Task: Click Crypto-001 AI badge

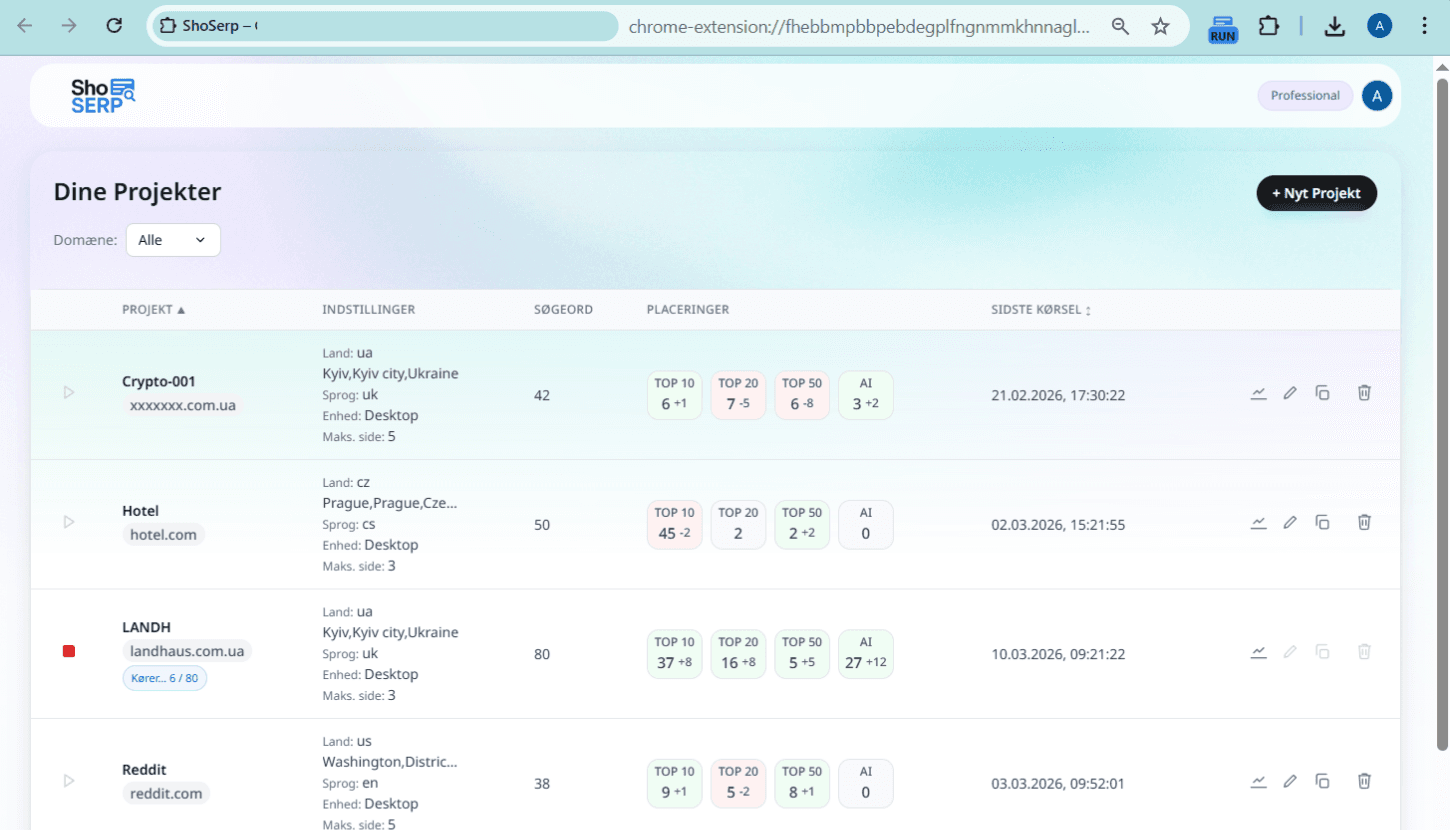Action: [x=866, y=395]
